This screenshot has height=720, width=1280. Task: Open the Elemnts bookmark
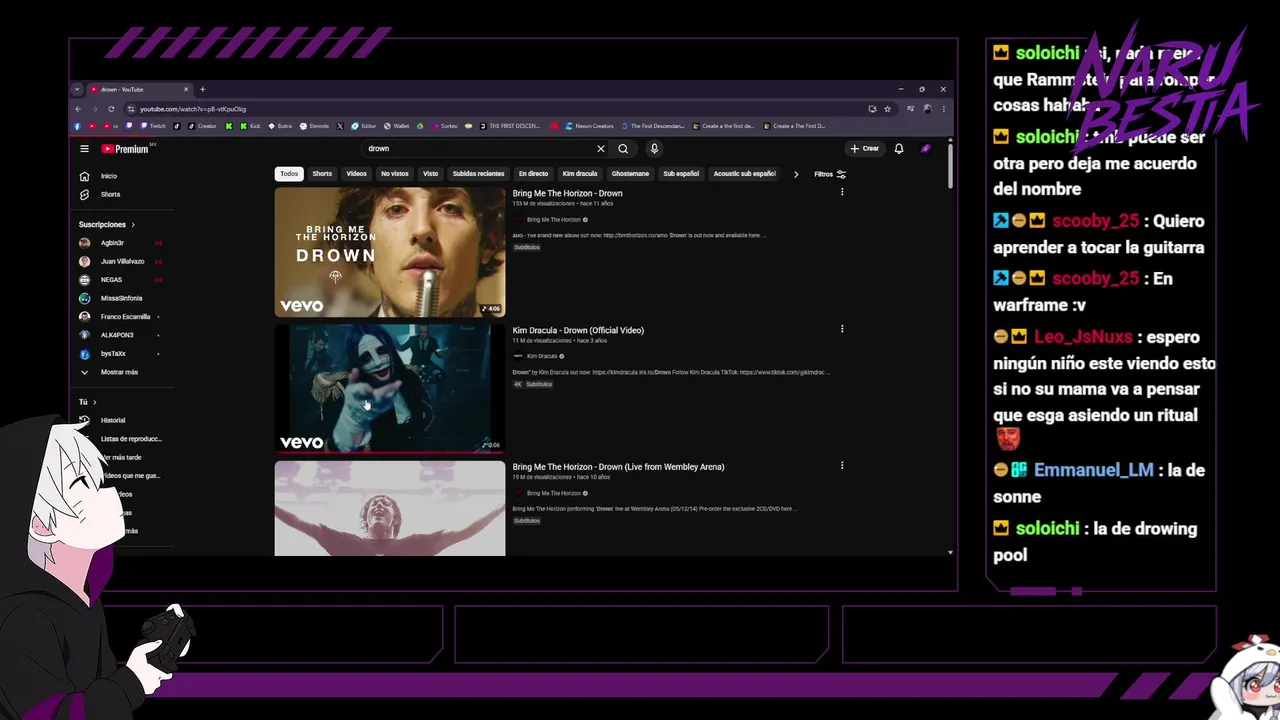[x=315, y=126]
